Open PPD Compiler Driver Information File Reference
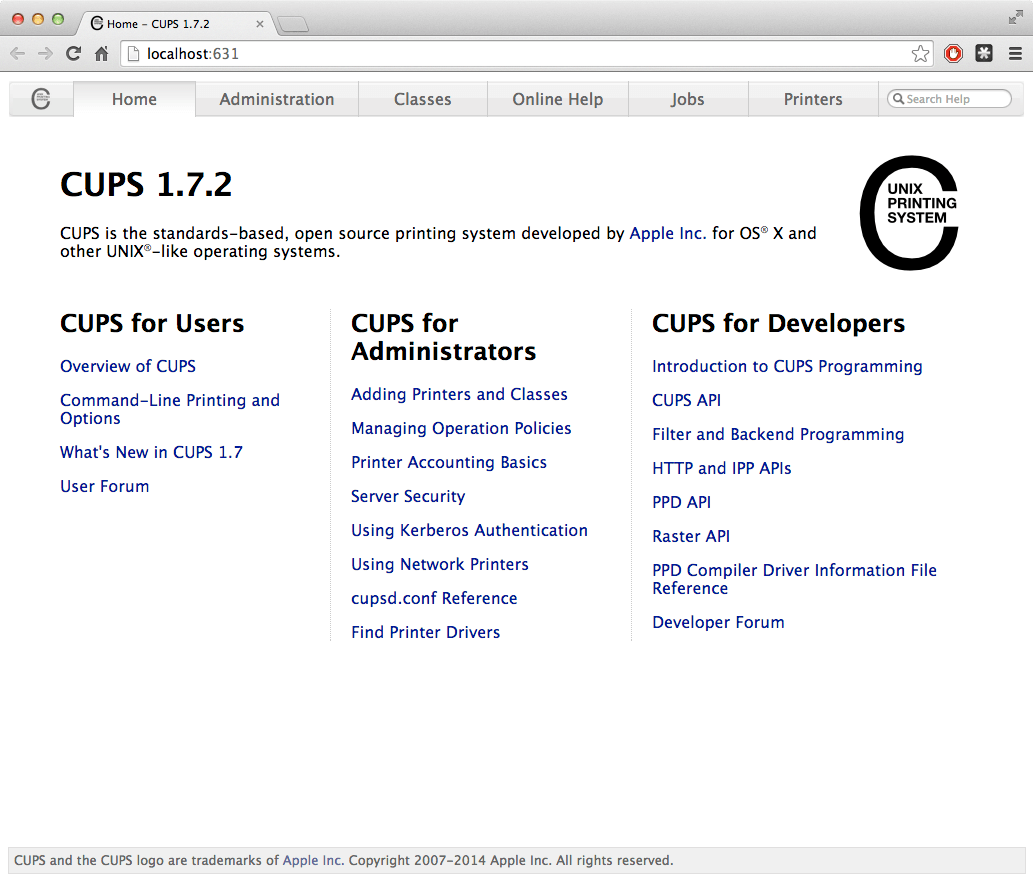This screenshot has height=882, width=1033. 795,579
